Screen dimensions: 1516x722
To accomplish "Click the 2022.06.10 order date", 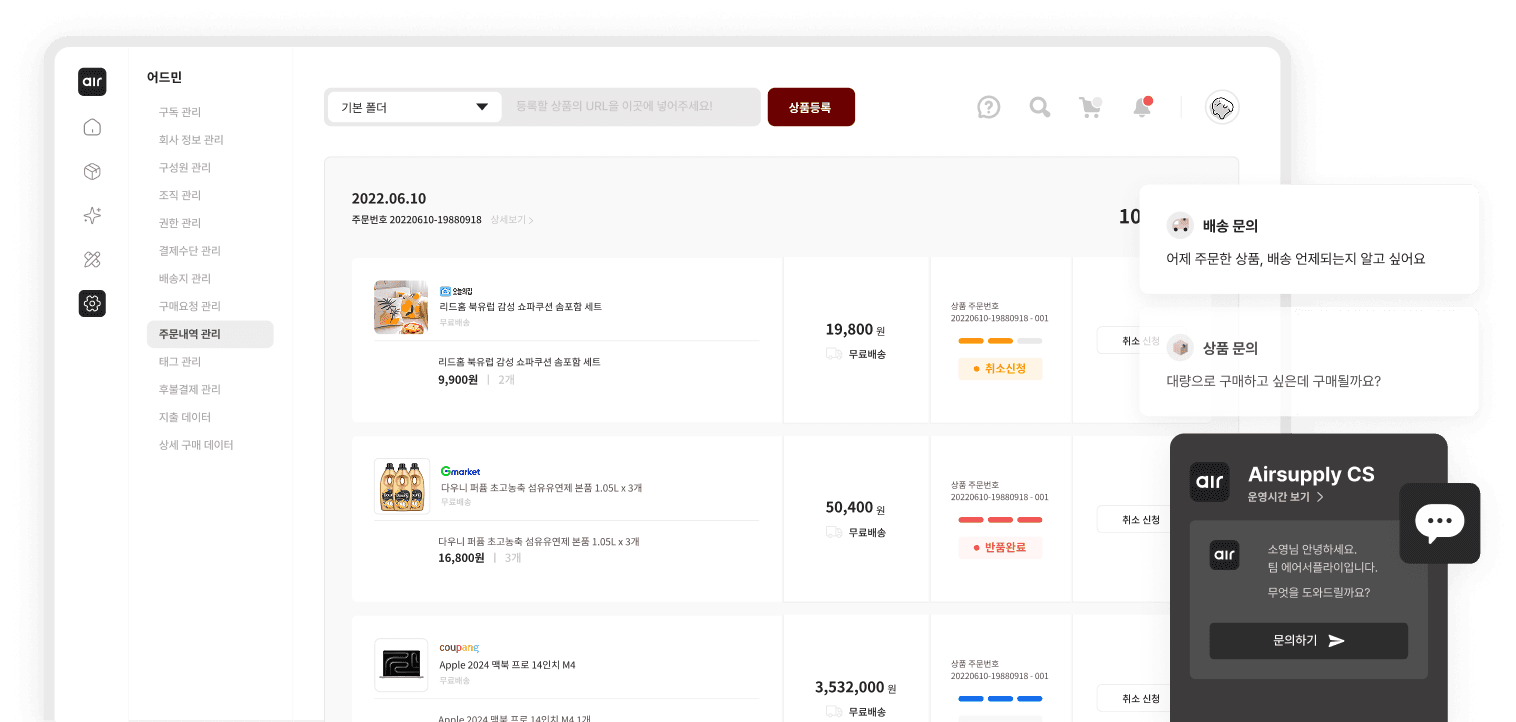I will pyautogui.click(x=388, y=198).
